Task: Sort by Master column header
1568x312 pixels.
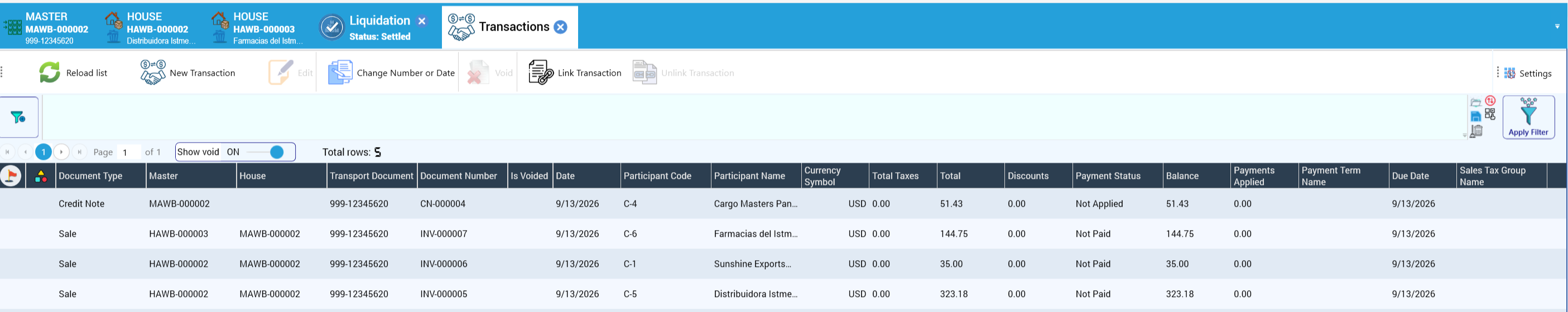Action: 191,175
